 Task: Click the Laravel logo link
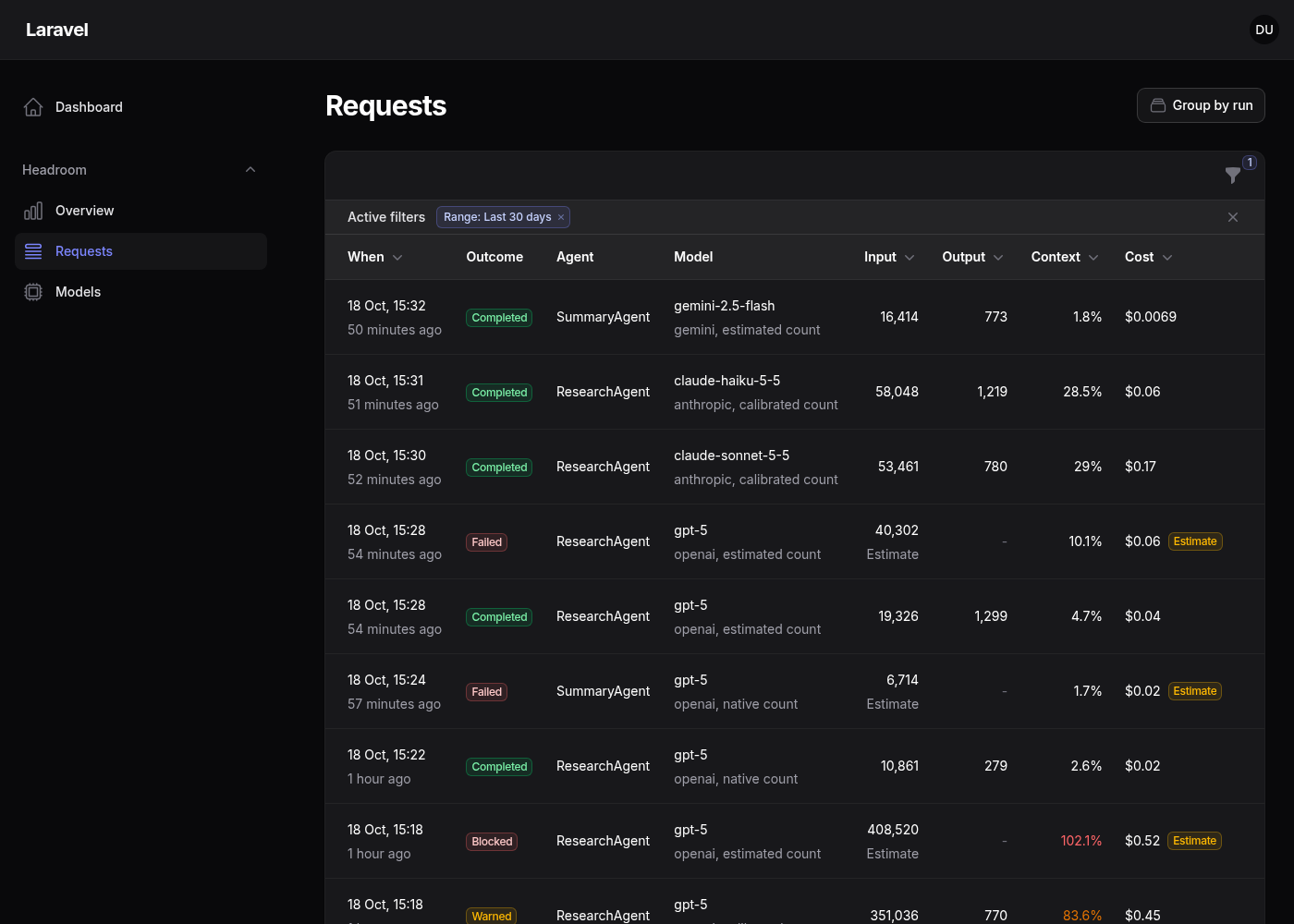[x=57, y=30]
